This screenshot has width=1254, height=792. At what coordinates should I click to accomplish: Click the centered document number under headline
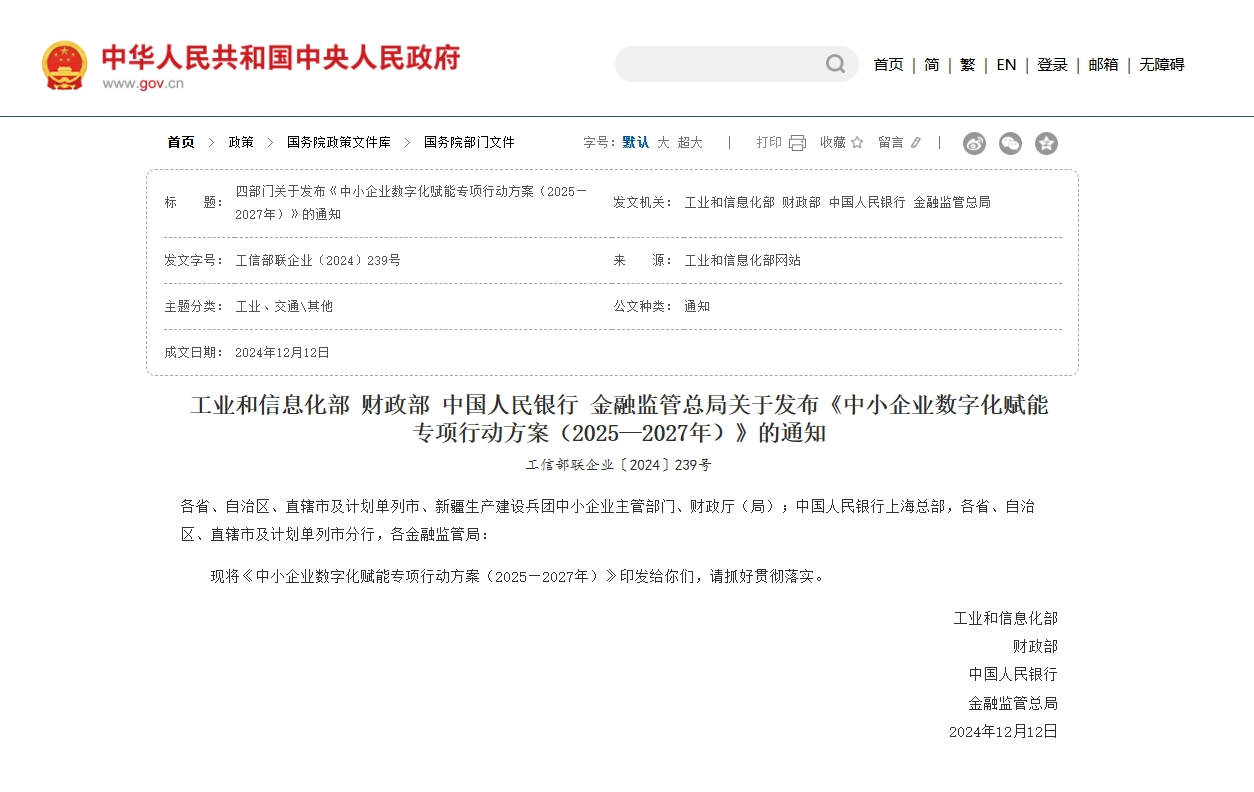click(620, 466)
